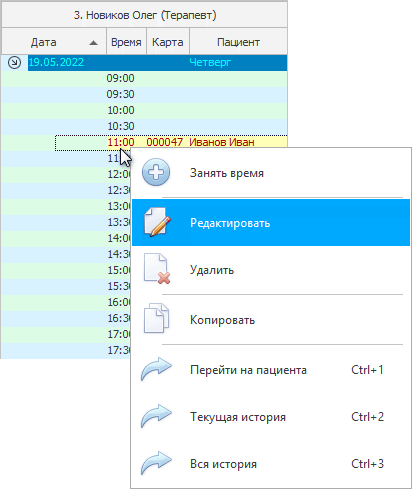The image size is (412, 489).
Task: Click the arrow icon beside Вся история
Action: click(156, 463)
